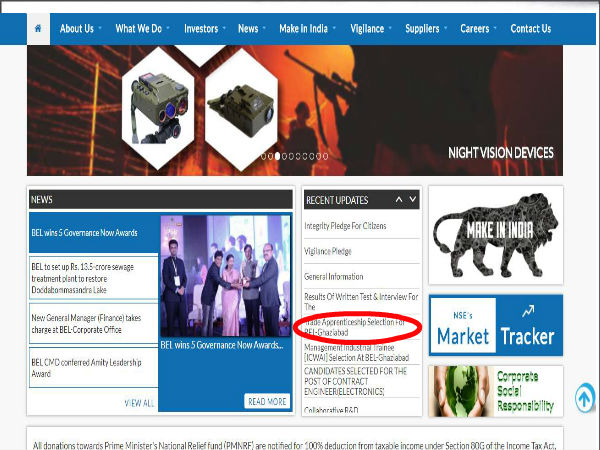Open the Careers menu

coord(474,29)
